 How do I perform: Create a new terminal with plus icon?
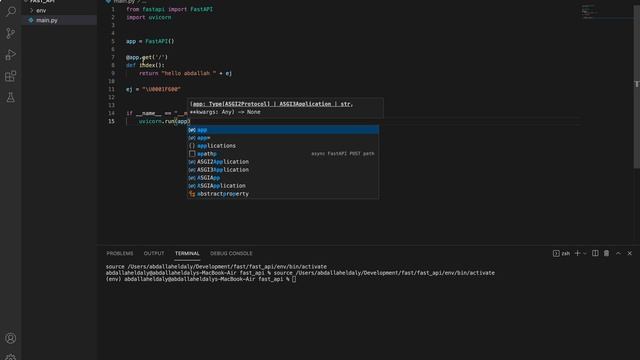click(578, 253)
